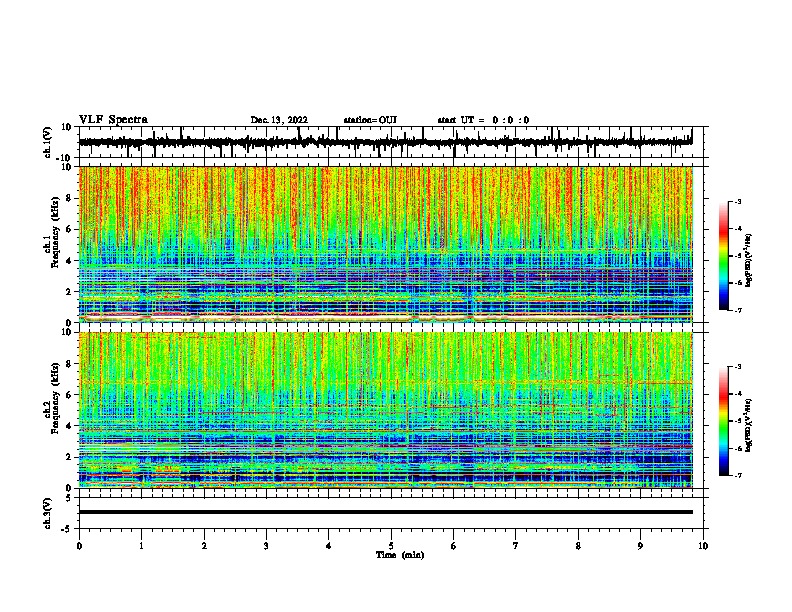
Task: Click the "-7" tick on ch.1 colorbar
Action: tap(737, 310)
